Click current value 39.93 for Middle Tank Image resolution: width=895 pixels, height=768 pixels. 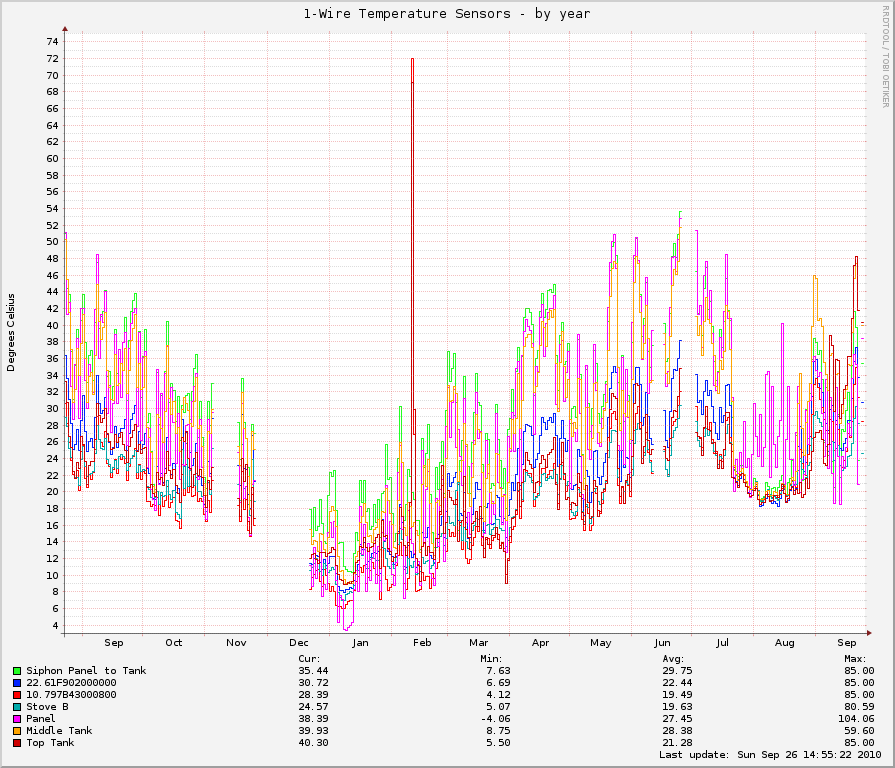(x=313, y=731)
